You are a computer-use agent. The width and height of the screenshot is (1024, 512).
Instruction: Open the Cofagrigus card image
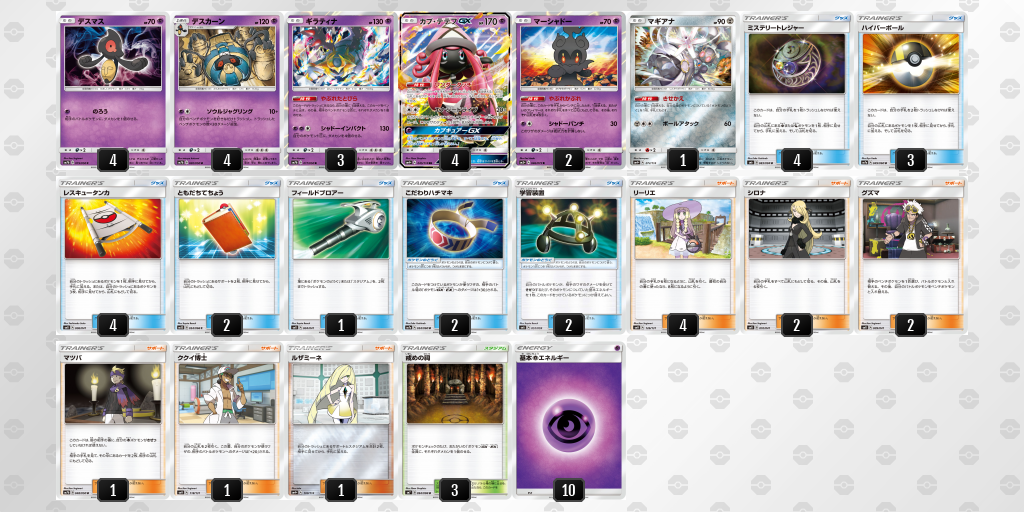226,90
